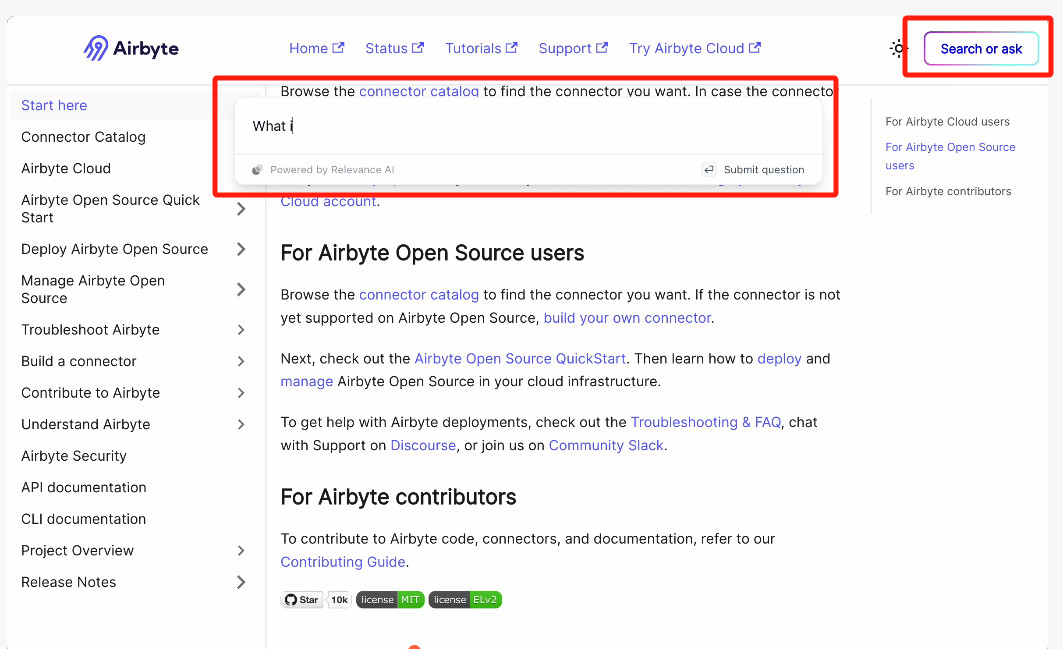This screenshot has height=649, width=1063.
Task: Open the Search or ask button
Action: tap(981, 48)
